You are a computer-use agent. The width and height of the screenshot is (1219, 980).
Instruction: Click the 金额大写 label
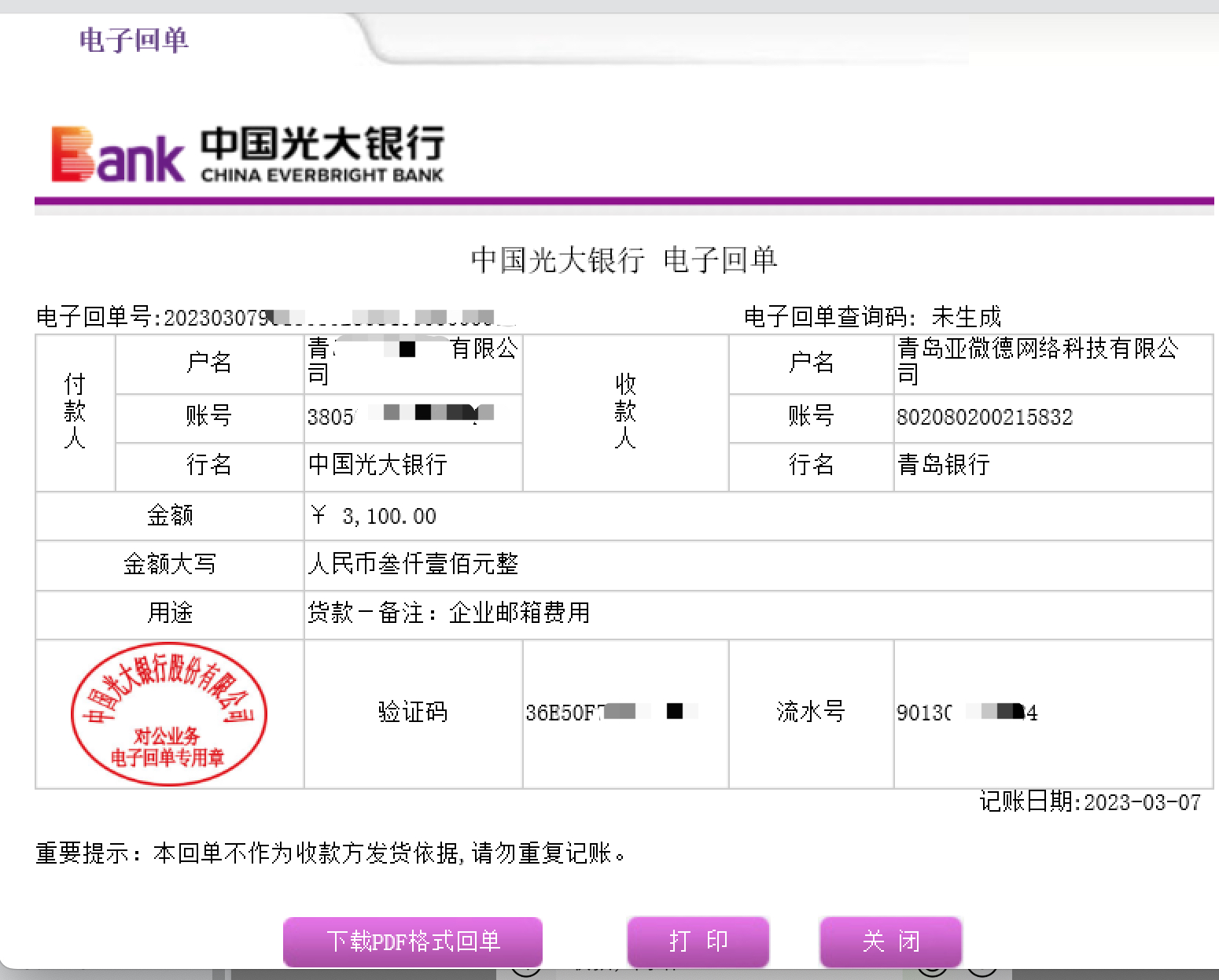click(170, 564)
